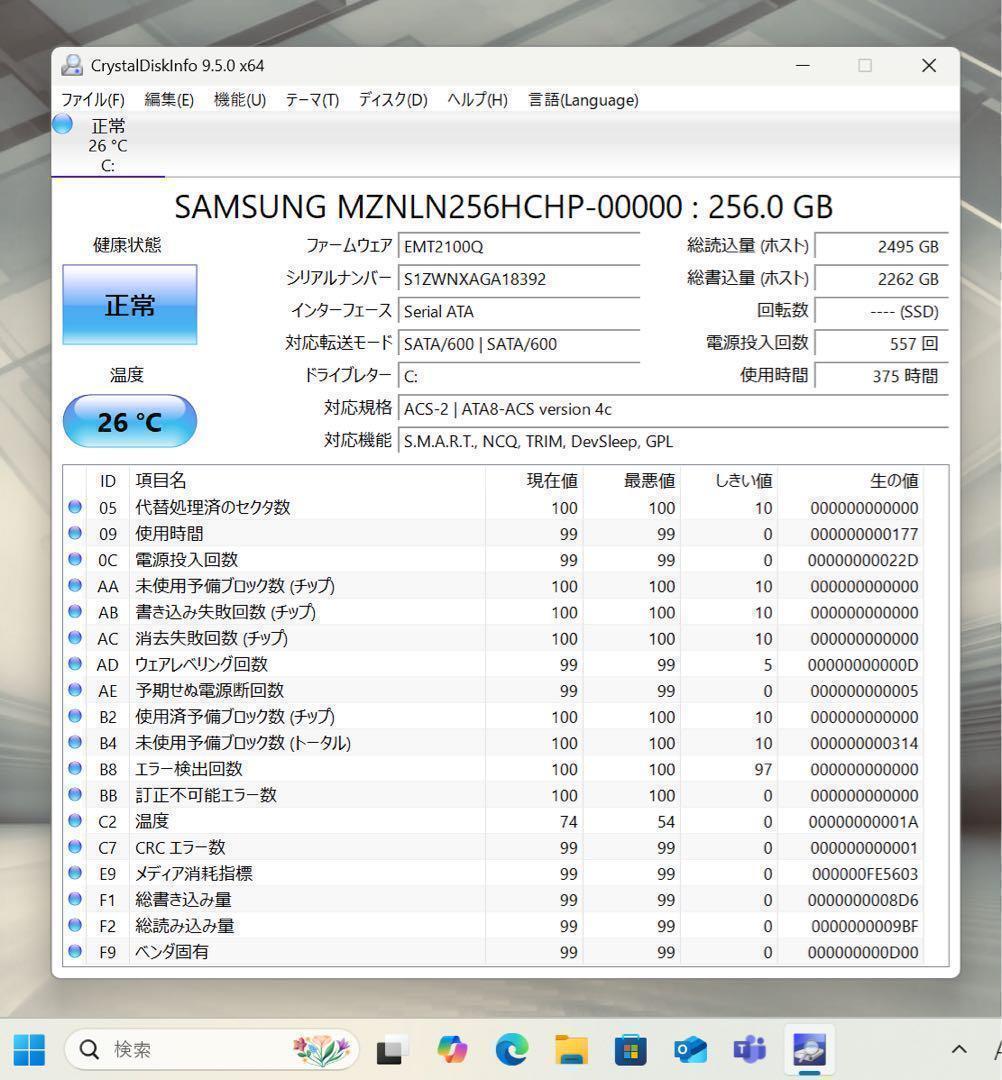Click the status orb for 使用時間 row 09

click(x=75, y=533)
